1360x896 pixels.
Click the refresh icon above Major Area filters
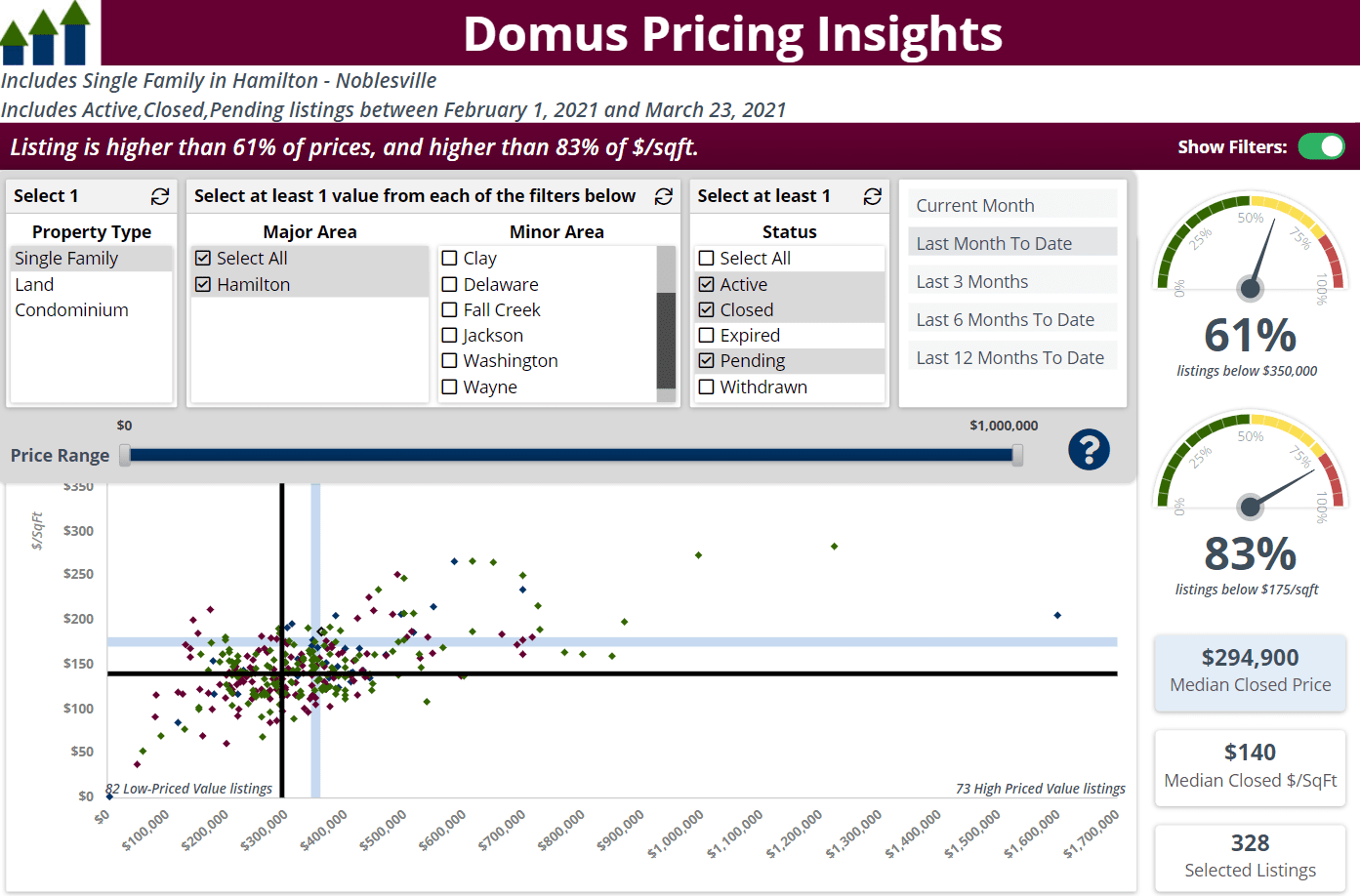coord(664,196)
